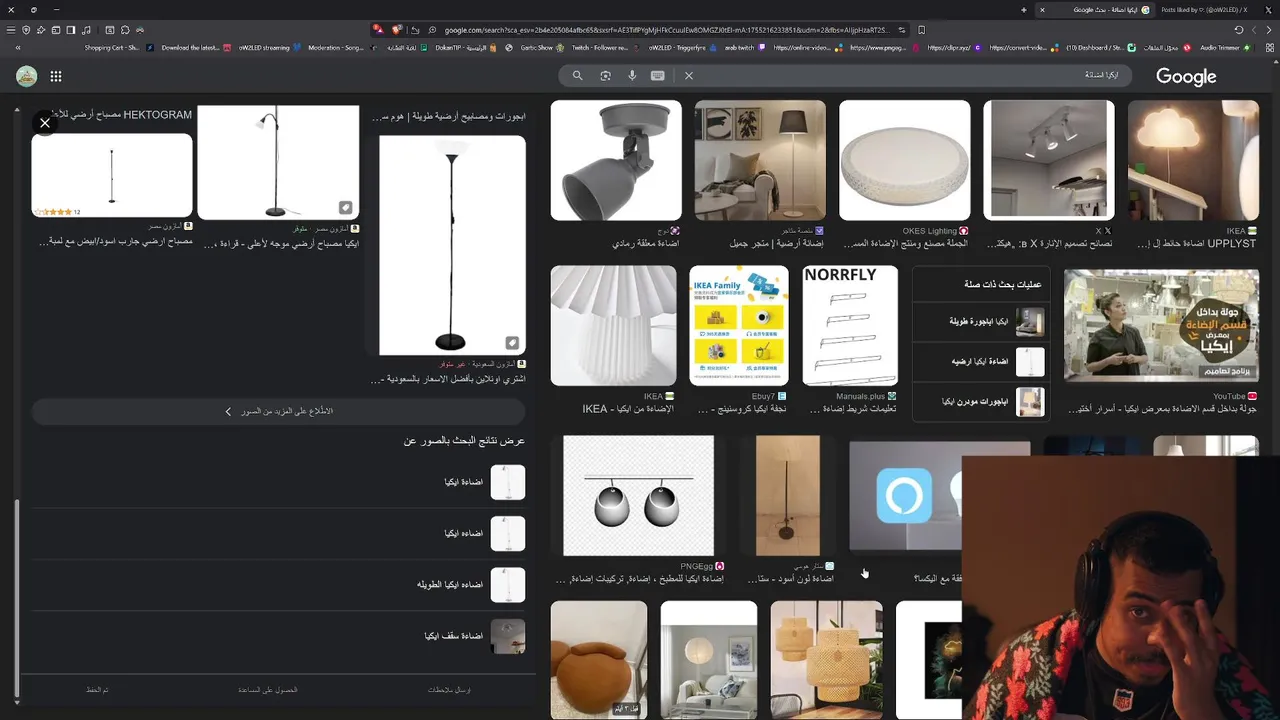Show hidden bookmarks via double-chevron overflow
This screenshot has height=720, width=1280.
[x=17, y=47]
